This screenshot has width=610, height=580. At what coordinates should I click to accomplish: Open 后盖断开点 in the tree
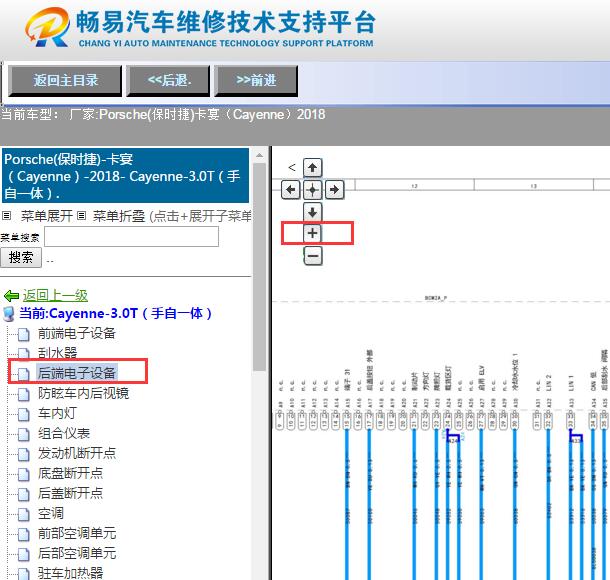pyautogui.click(x=70, y=493)
